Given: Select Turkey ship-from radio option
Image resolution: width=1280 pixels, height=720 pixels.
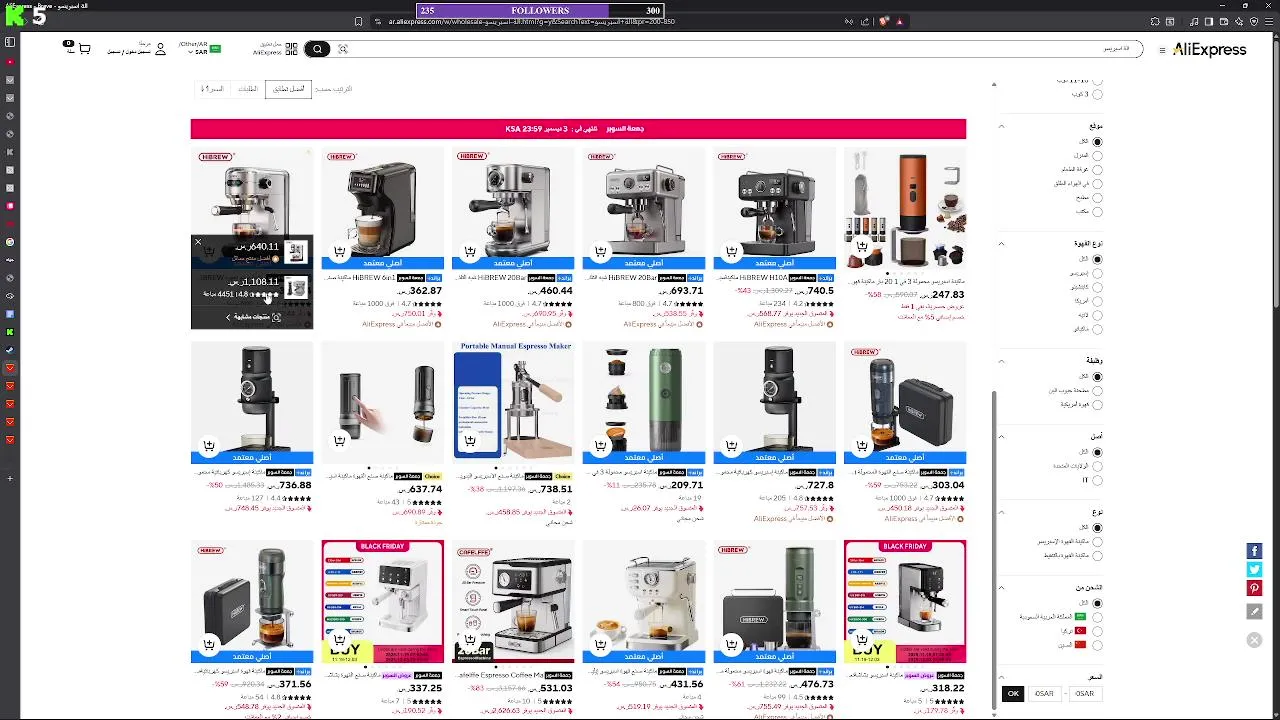Looking at the screenshot, I should [1097, 631].
